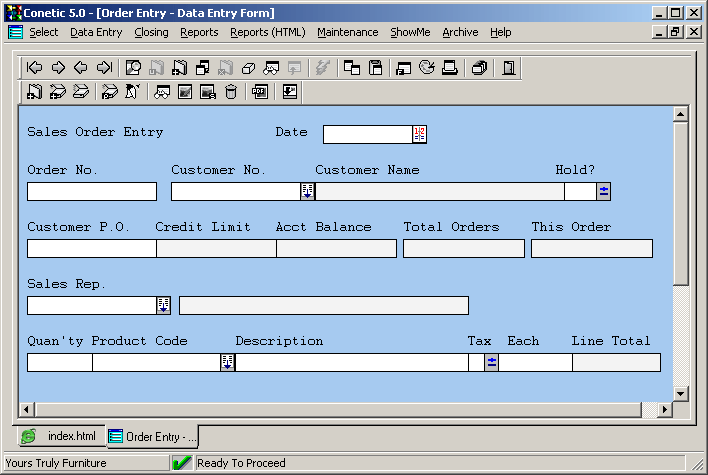Click the exit door icon
708x475 pixels.
pos(509,68)
